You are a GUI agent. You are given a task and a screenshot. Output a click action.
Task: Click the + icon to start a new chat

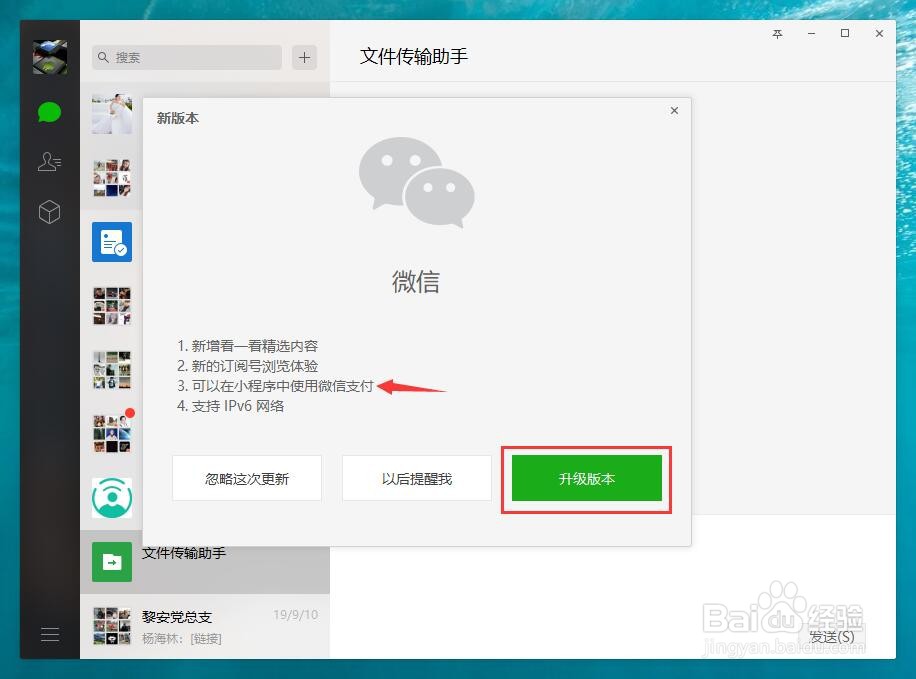(303, 58)
